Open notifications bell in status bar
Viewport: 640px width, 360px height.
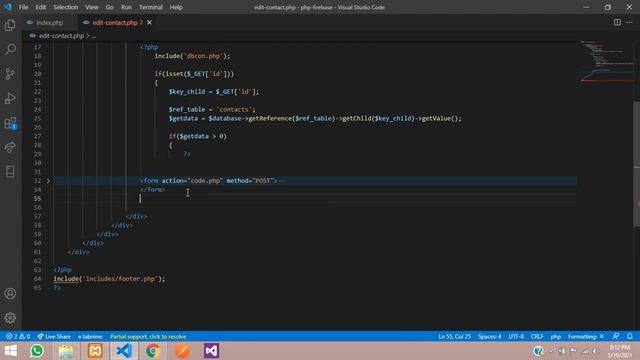pos(630,336)
